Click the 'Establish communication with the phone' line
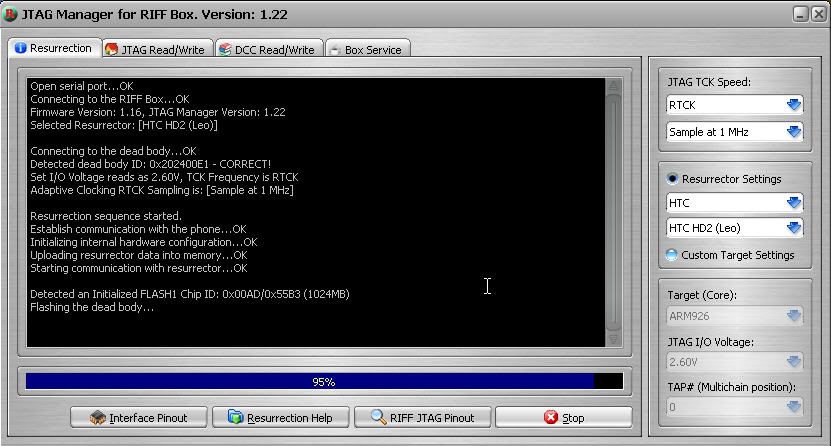 138,229
